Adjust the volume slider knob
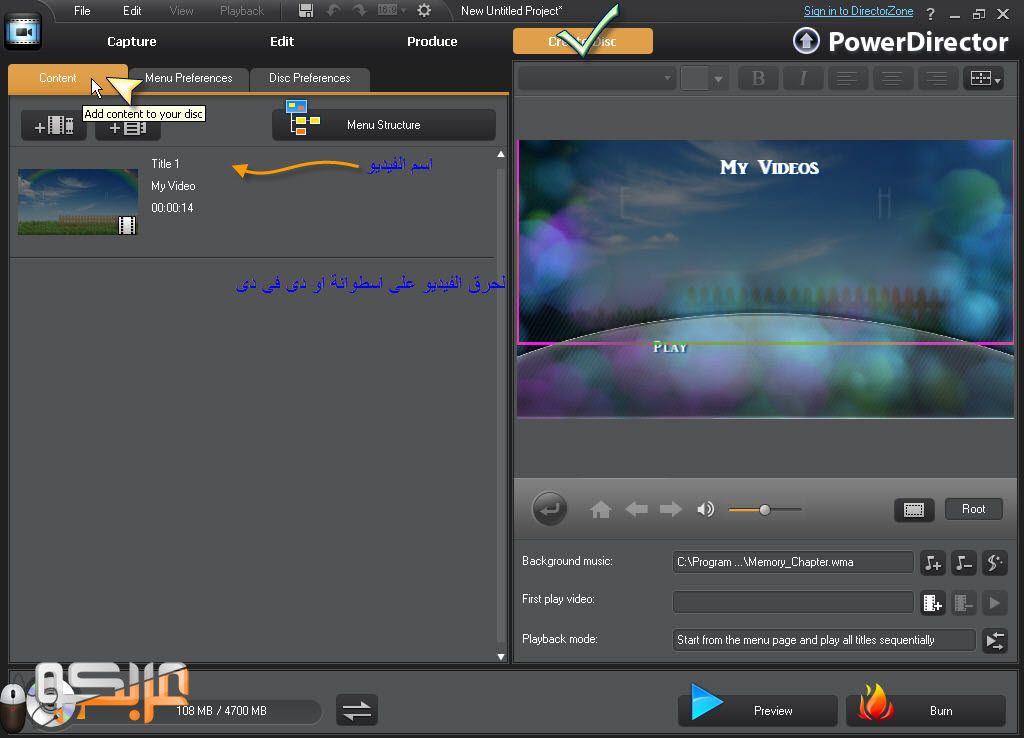 pyautogui.click(x=765, y=509)
